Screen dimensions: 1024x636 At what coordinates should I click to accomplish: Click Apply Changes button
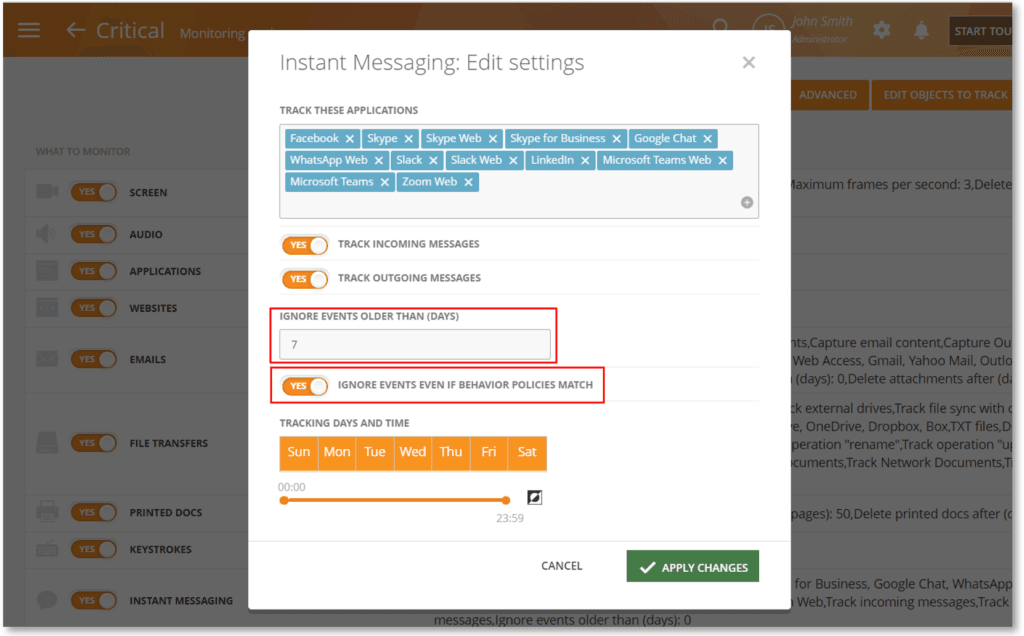click(692, 566)
